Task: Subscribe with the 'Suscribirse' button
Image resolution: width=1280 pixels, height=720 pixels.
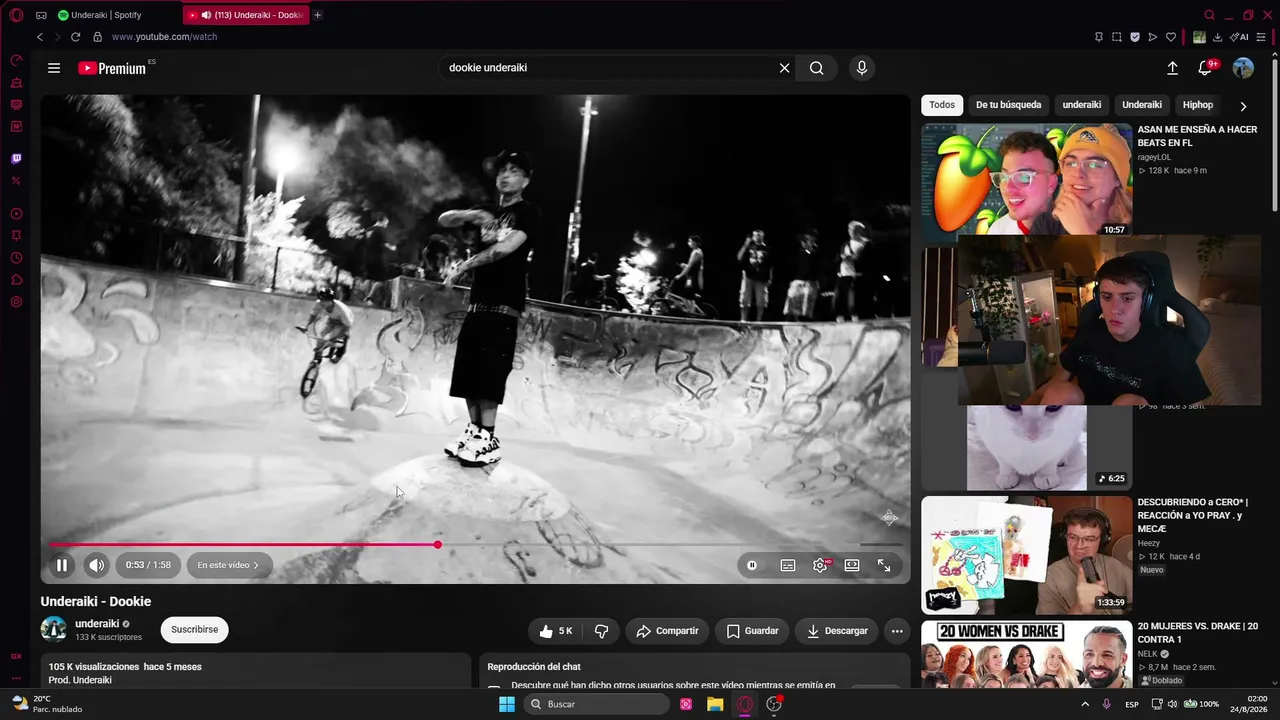Action: [194, 630]
